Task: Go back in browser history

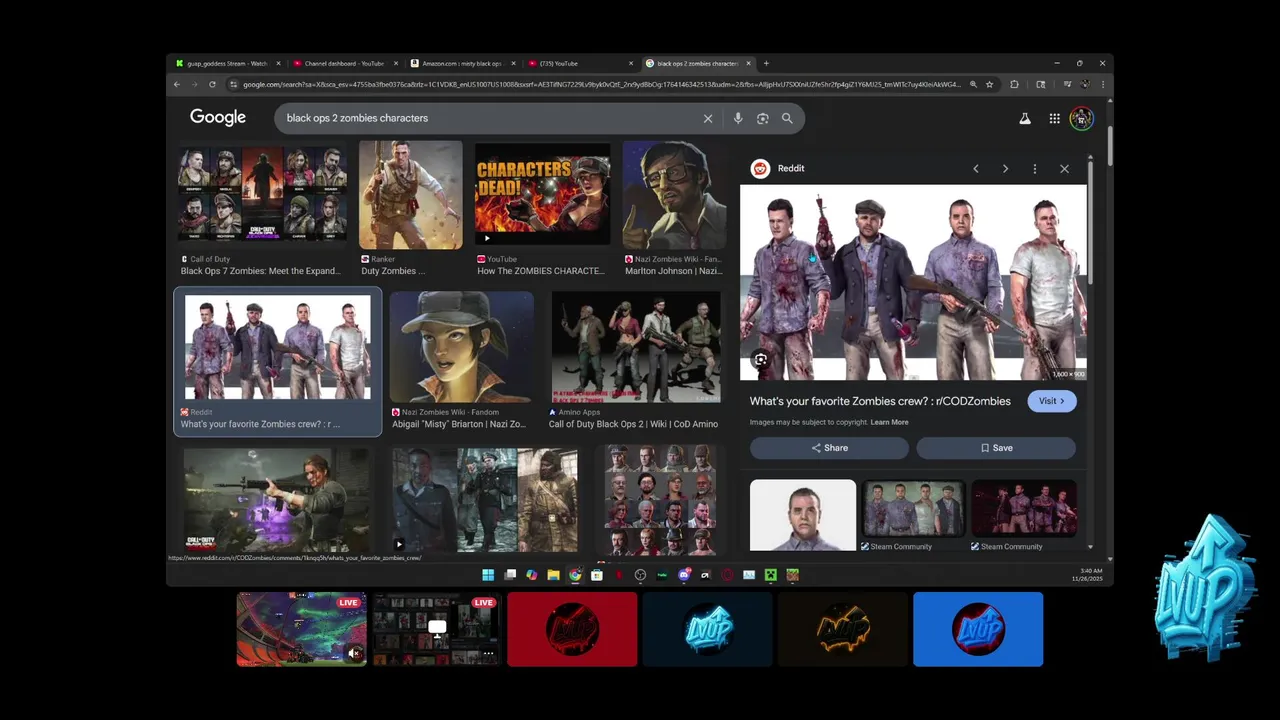Action: [177, 84]
